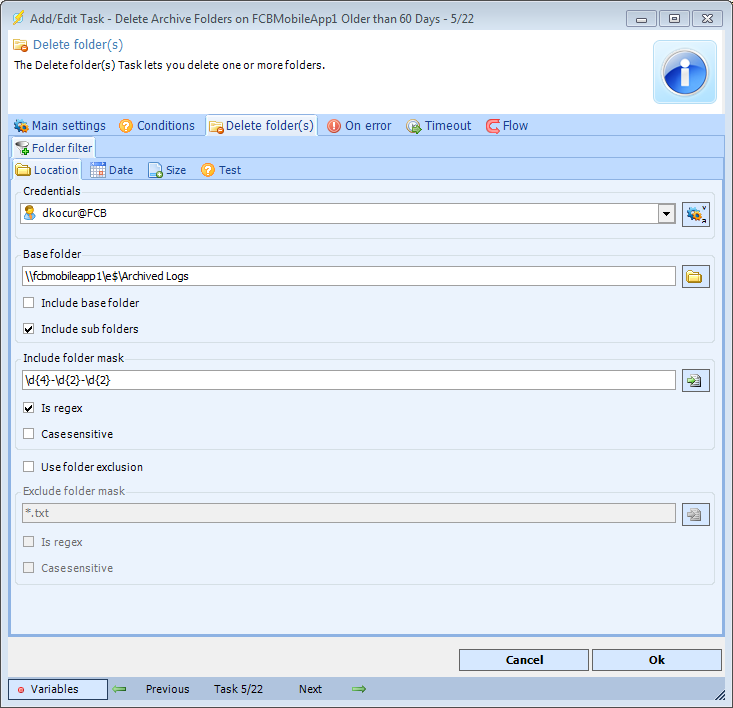
Task: Click the Cancel button
Action: point(524,660)
